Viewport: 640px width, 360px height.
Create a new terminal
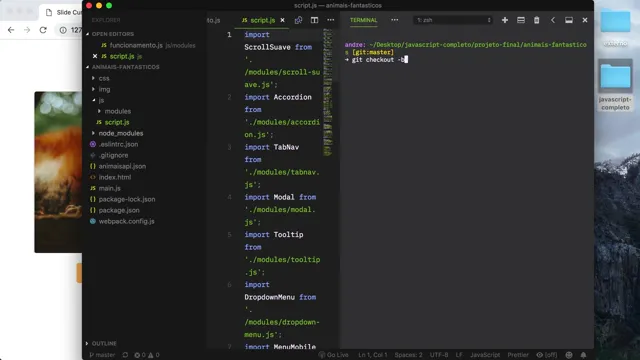pyautogui.click(x=505, y=20)
